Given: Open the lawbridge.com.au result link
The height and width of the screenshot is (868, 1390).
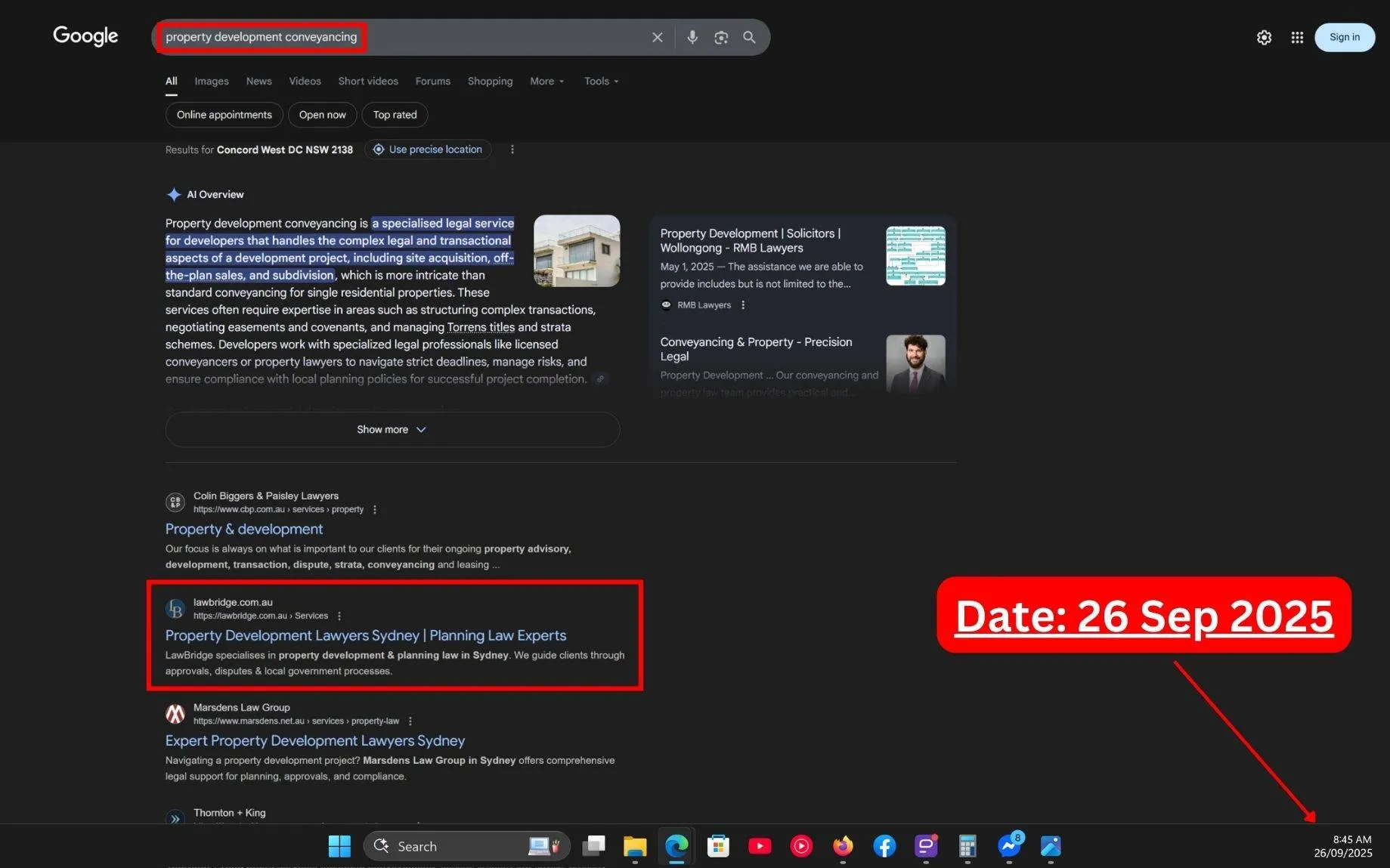Looking at the screenshot, I should click(365, 635).
